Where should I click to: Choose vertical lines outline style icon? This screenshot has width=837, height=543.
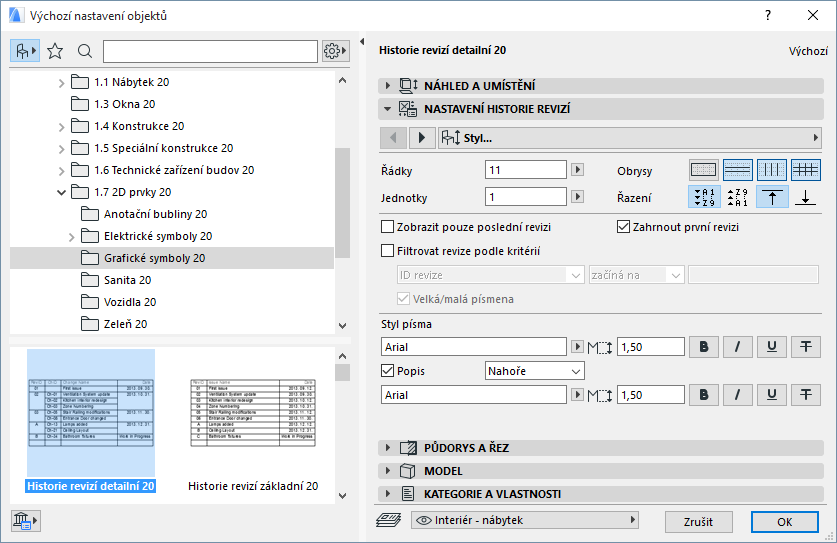pos(771,169)
